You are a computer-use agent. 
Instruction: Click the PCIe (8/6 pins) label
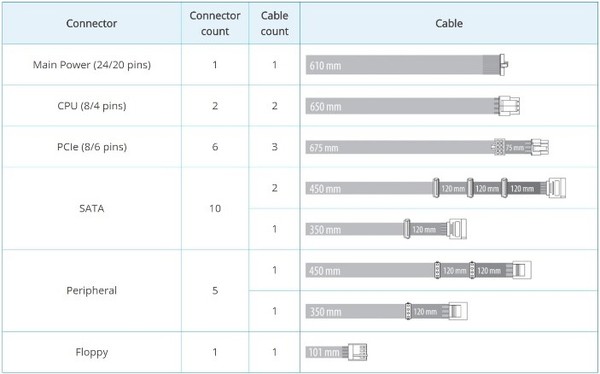[92, 147]
